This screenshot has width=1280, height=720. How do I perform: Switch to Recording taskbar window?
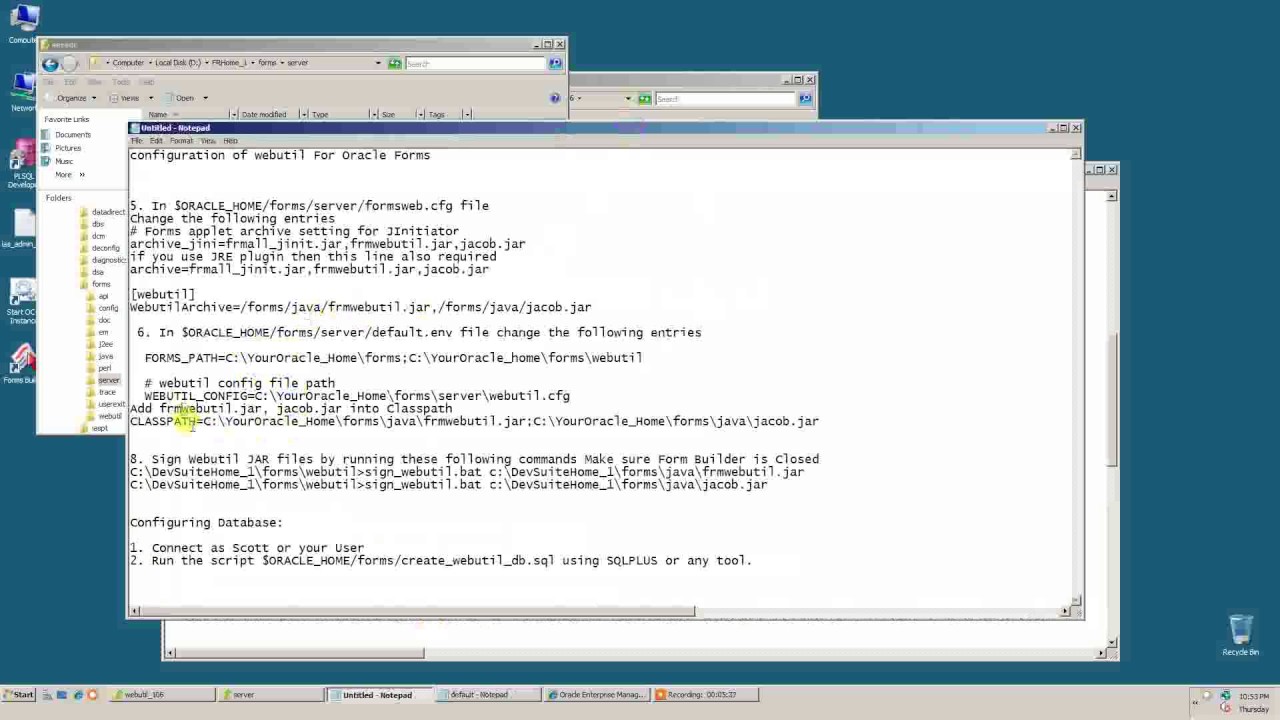pos(704,695)
